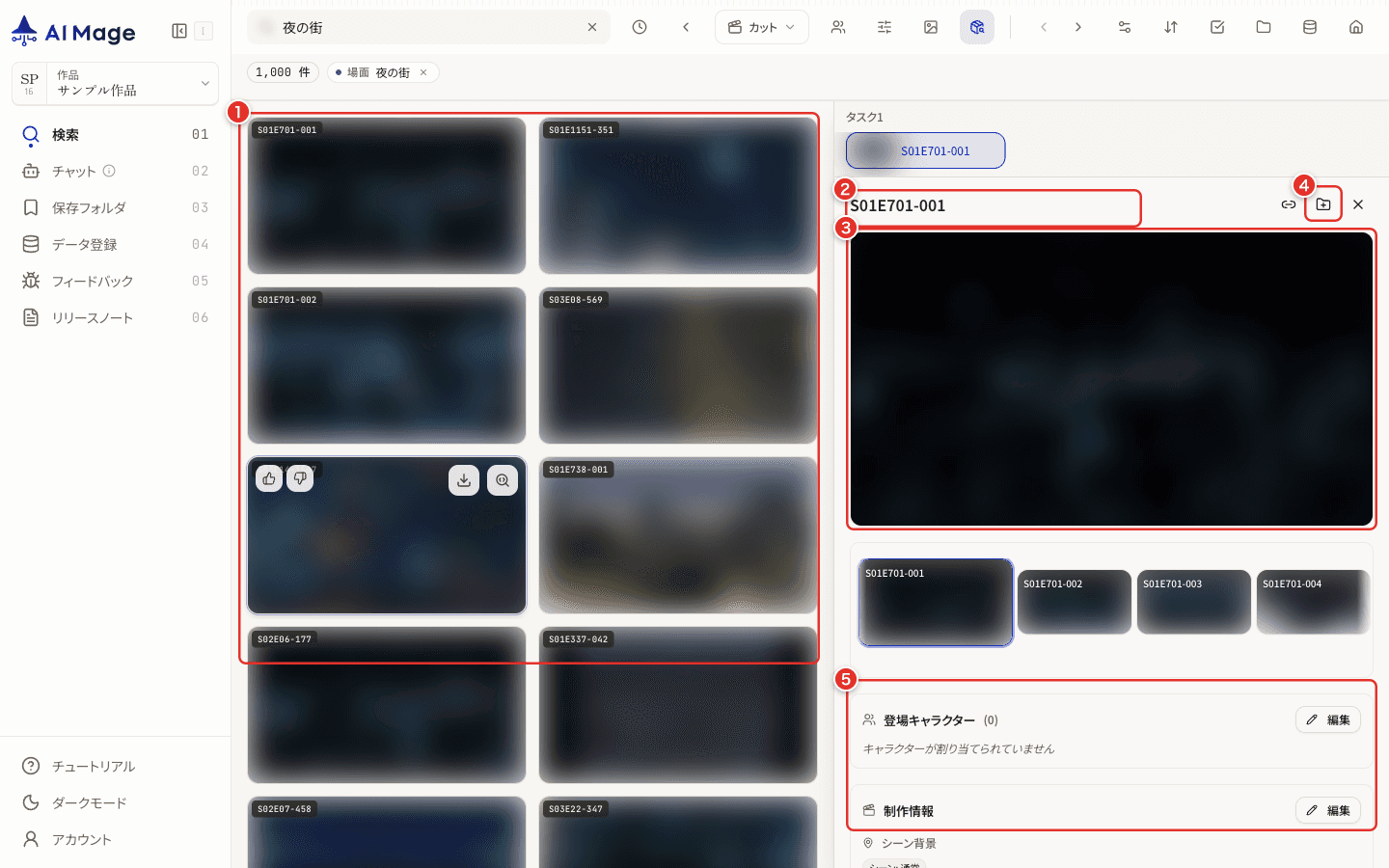Select filmstrip thumbnail S01E701-003
Screen dimensions: 1389x868
coord(1194,602)
